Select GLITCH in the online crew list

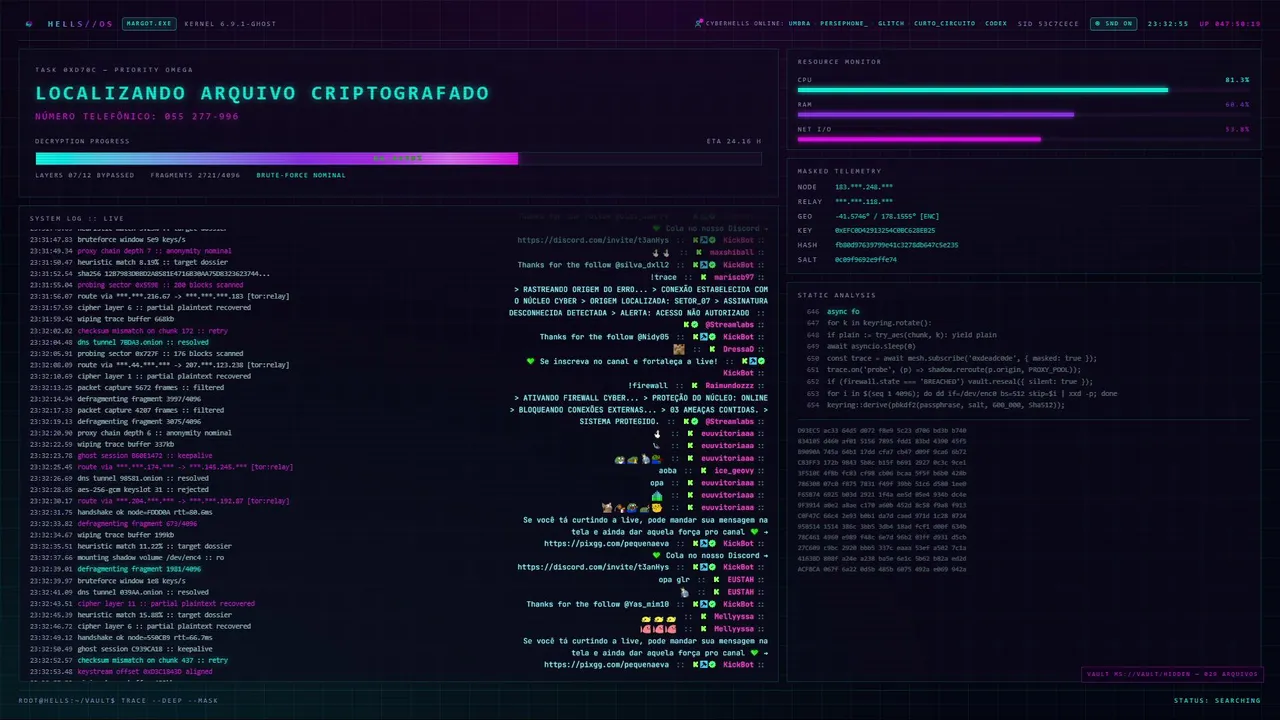click(890, 23)
